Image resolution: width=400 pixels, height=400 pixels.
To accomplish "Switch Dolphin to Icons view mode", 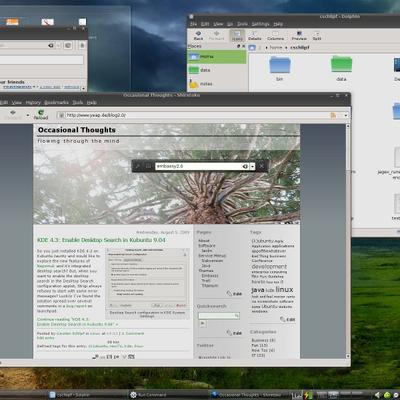I will click(x=237, y=35).
